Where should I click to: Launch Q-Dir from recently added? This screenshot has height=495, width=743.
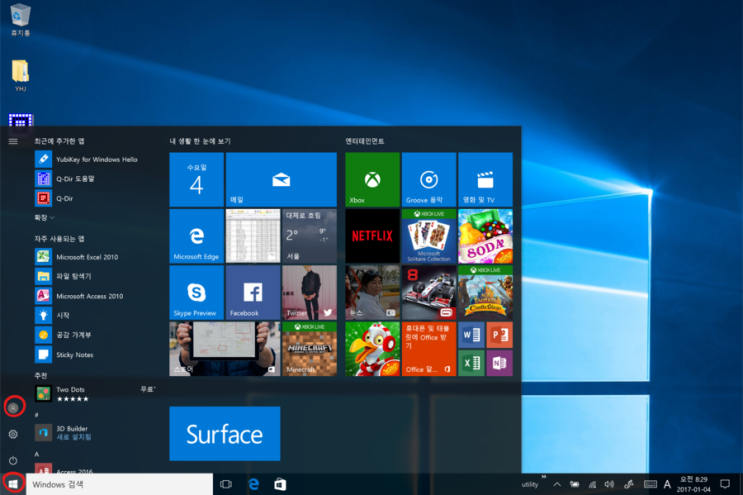pos(95,198)
